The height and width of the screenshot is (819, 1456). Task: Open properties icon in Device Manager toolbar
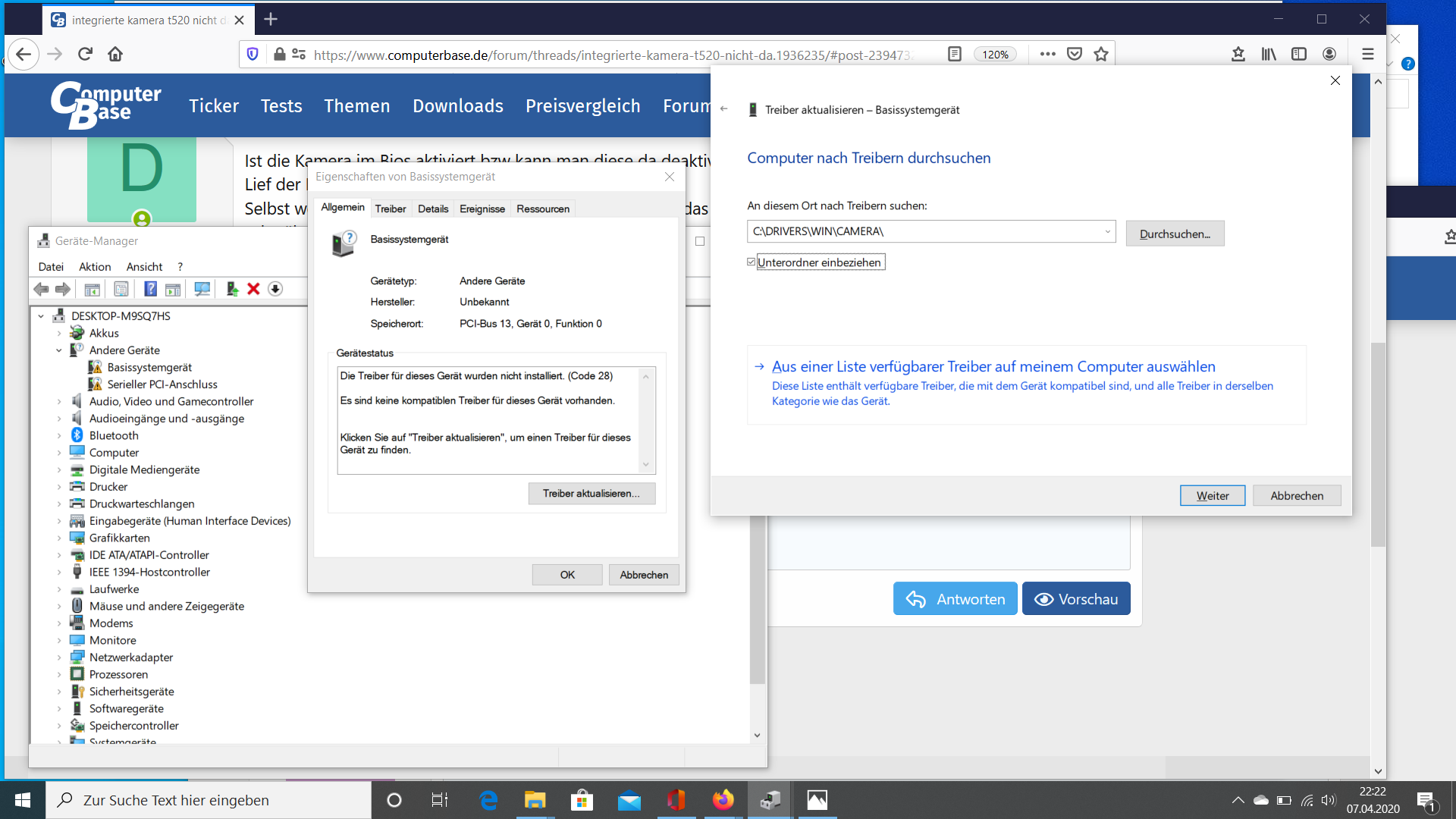121,289
